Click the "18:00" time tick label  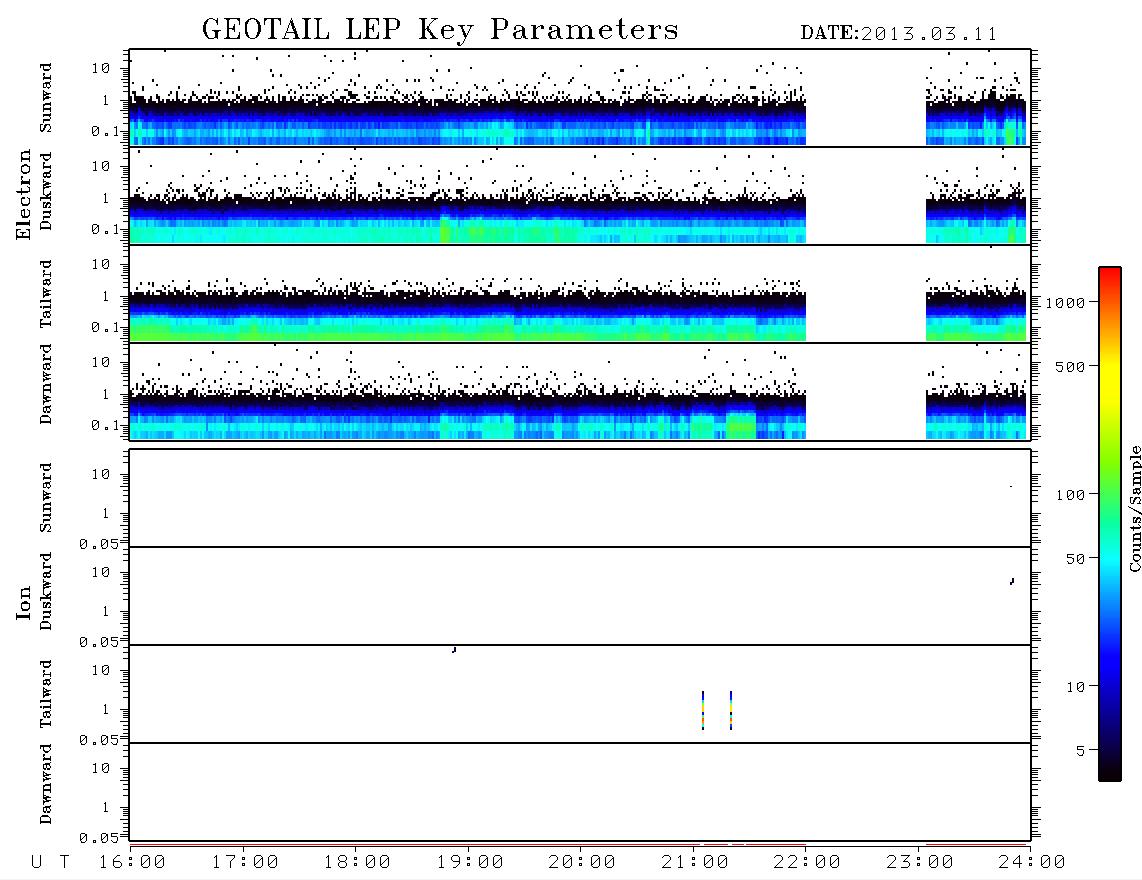(x=357, y=863)
